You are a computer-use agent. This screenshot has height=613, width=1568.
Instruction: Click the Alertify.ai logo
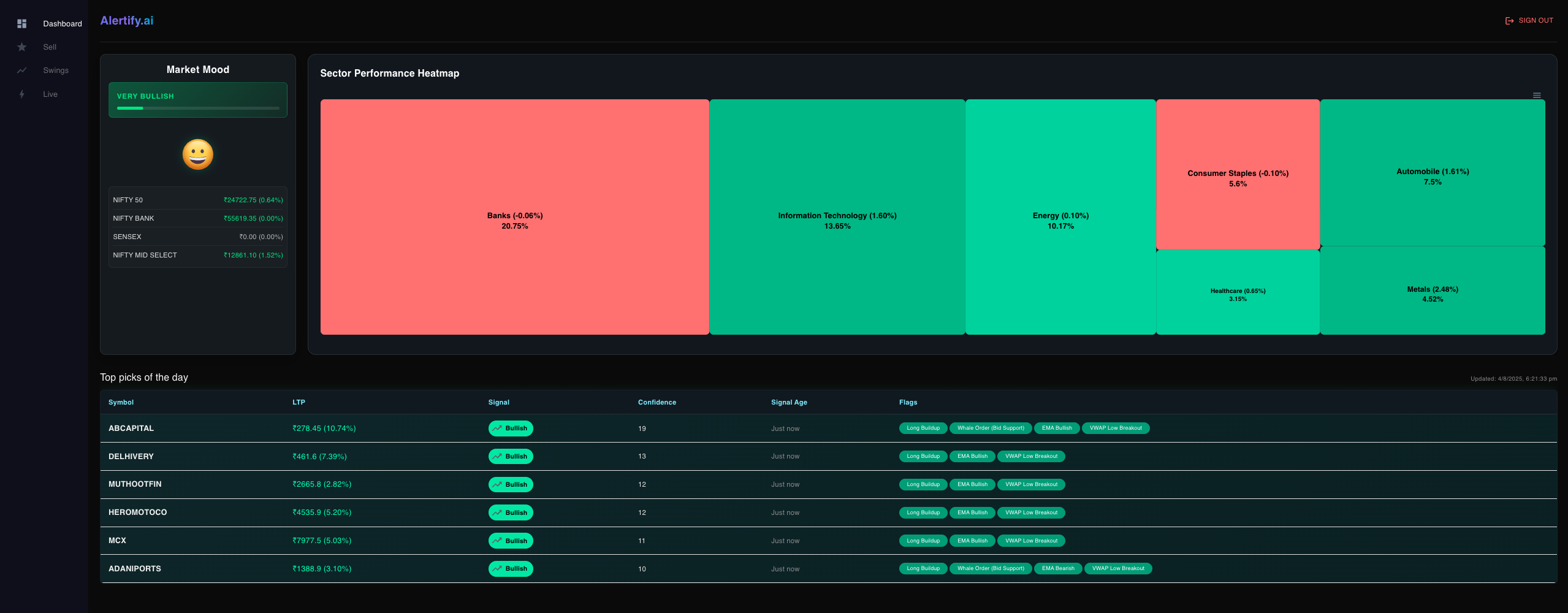click(126, 20)
